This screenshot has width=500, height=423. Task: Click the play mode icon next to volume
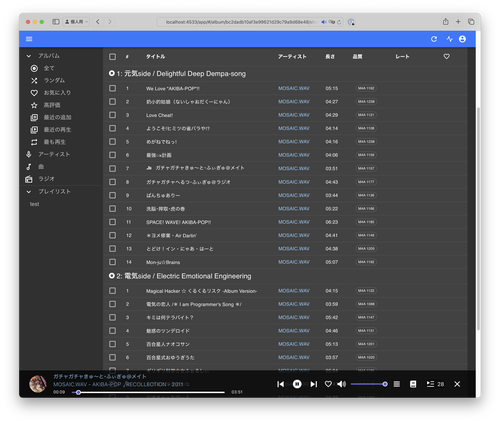(397, 384)
